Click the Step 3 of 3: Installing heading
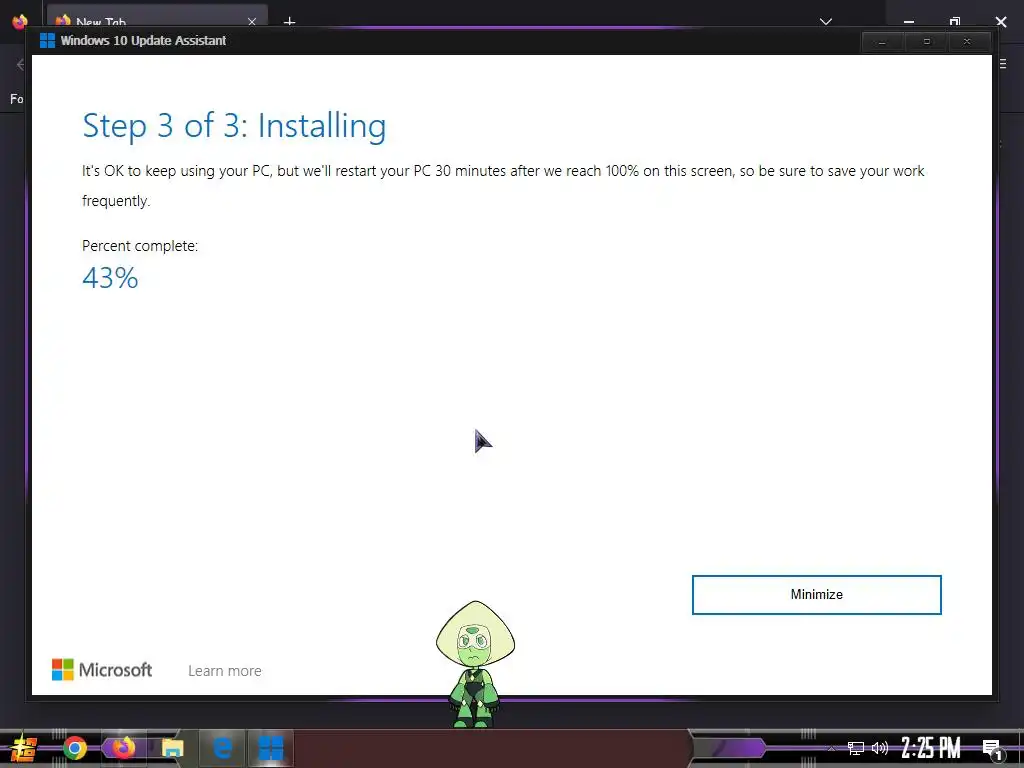 234,125
